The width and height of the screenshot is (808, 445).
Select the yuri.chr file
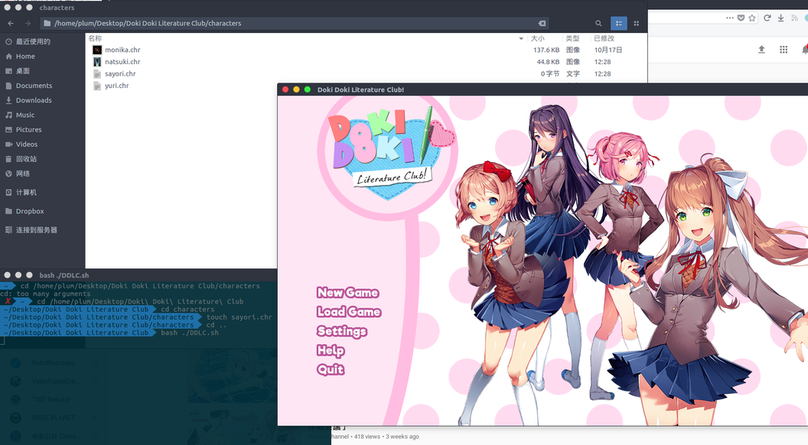(116, 85)
